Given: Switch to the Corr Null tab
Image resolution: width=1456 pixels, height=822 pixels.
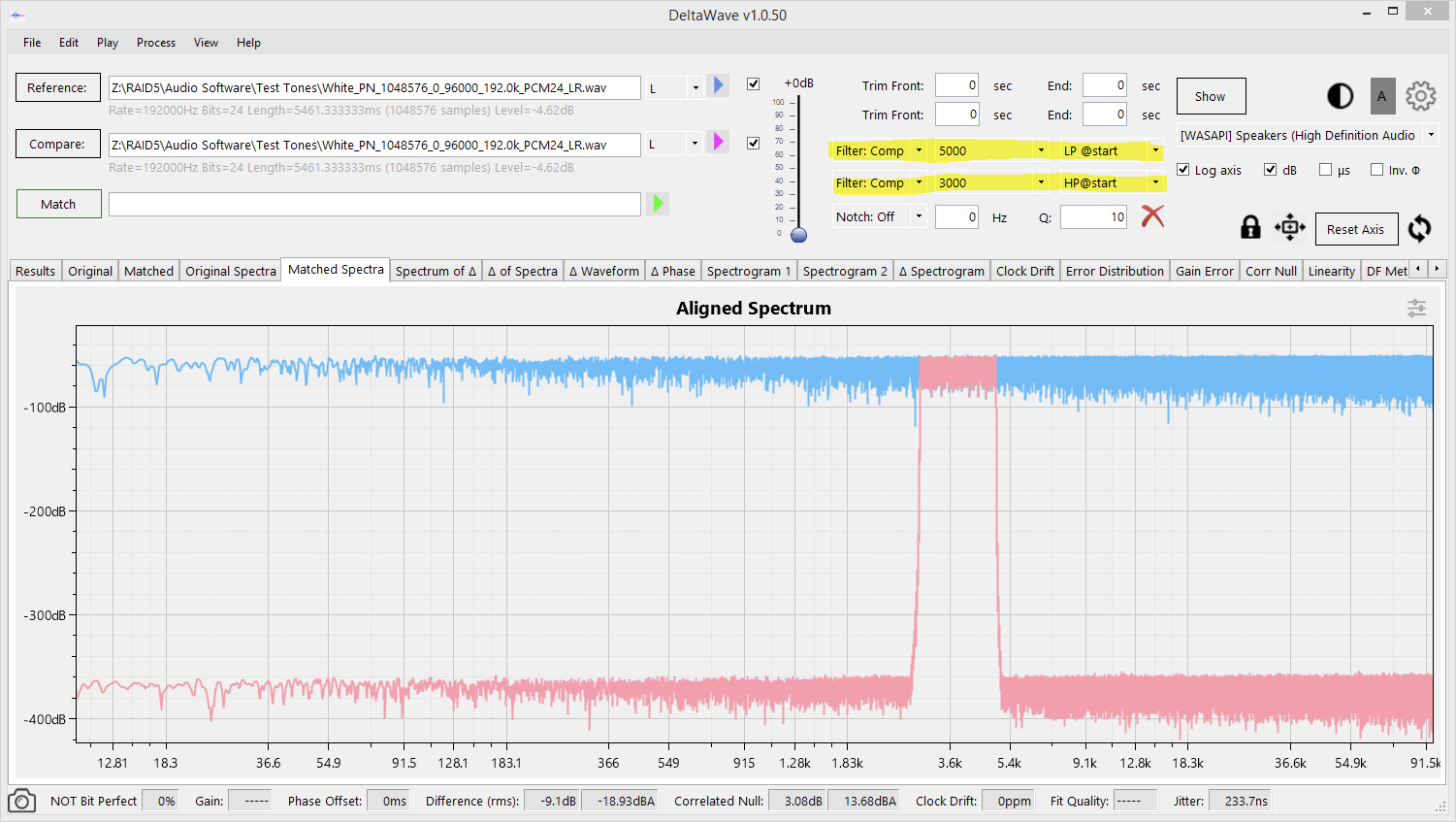Looking at the screenshot, I should pyautogui.click(x=1271, y=271).
